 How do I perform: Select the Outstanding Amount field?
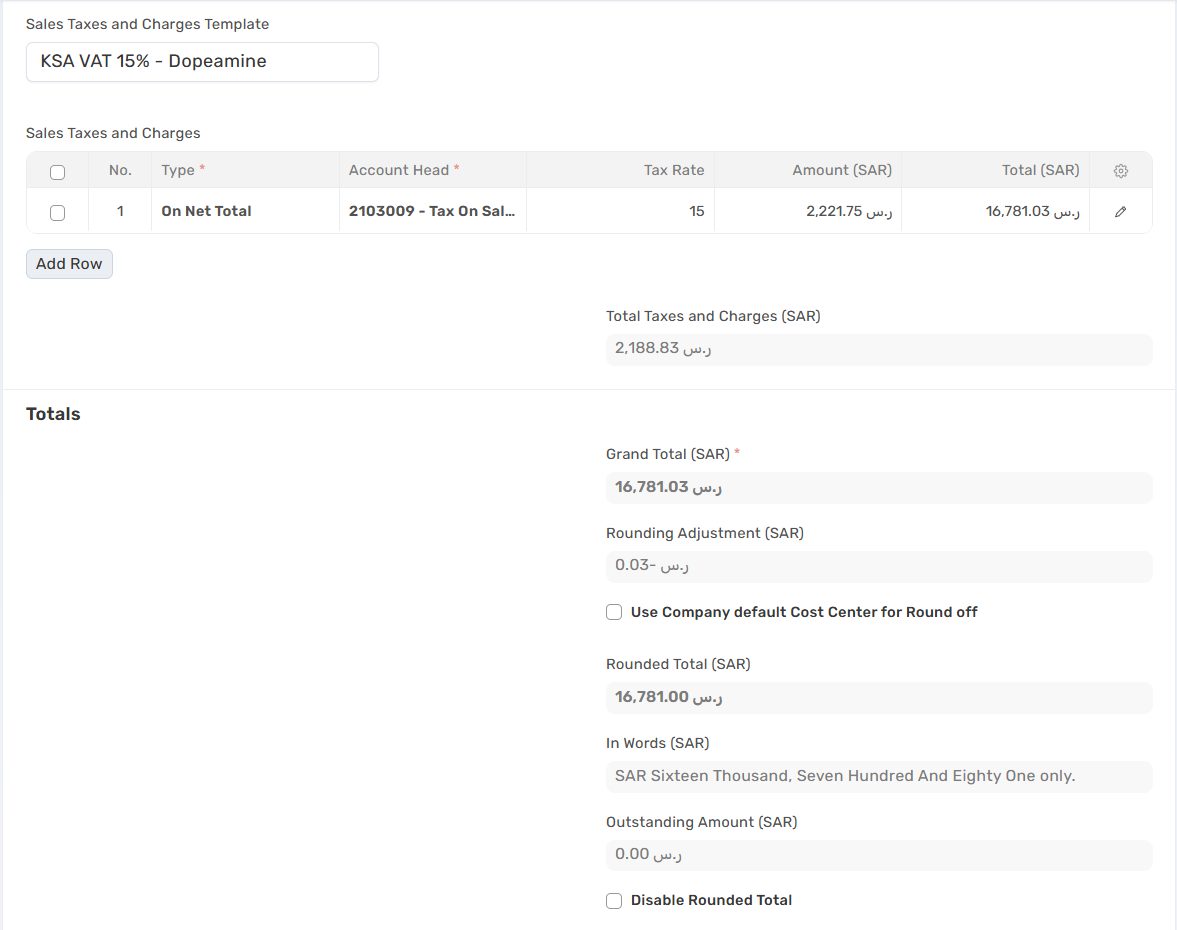(x=878, y=855)
